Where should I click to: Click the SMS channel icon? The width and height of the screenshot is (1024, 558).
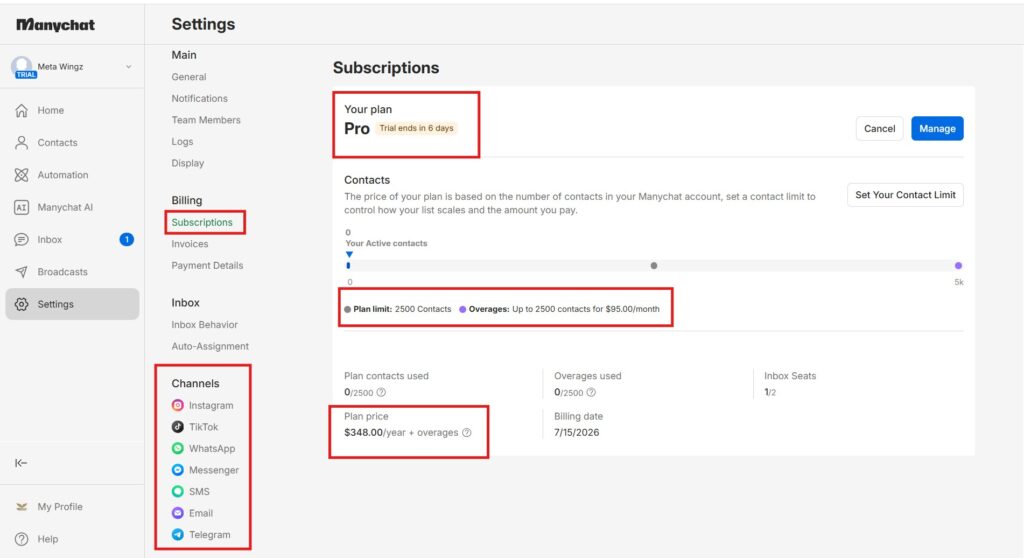click(x=178, y=491)
